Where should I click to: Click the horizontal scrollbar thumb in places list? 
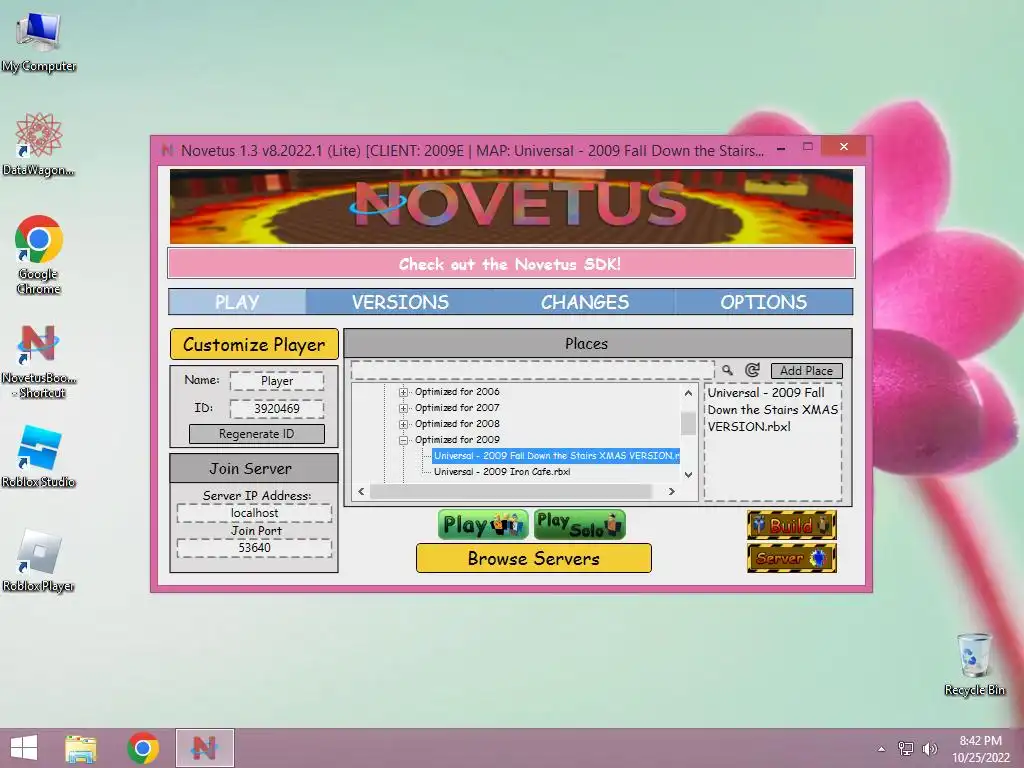tap(511, 491)
